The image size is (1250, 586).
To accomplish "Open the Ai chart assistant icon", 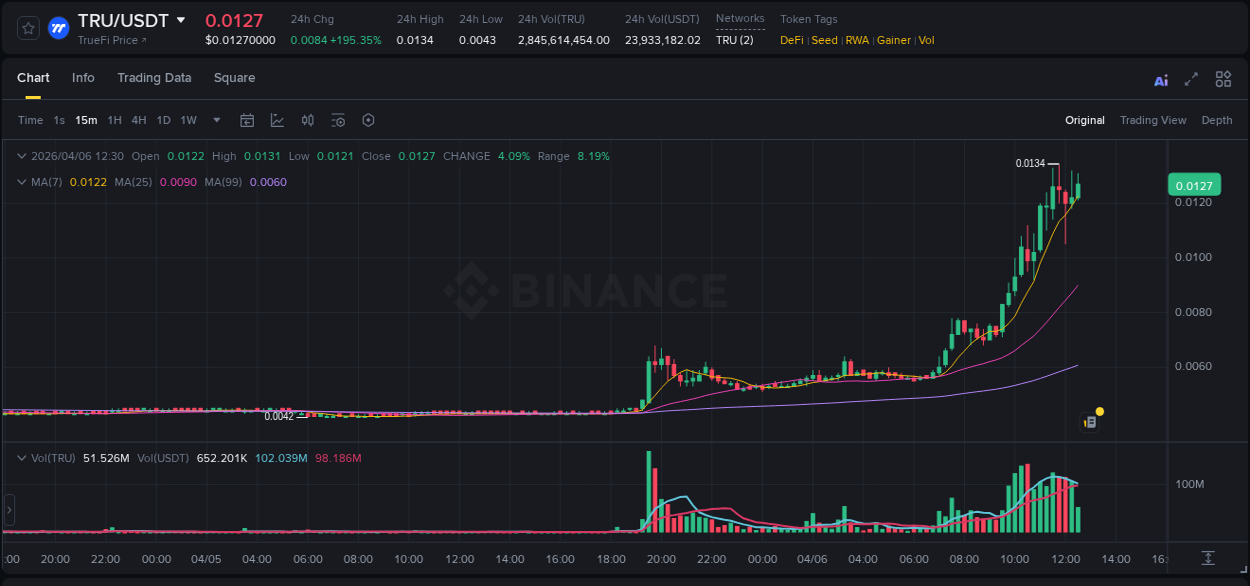I will click(x=1161, y=80).
